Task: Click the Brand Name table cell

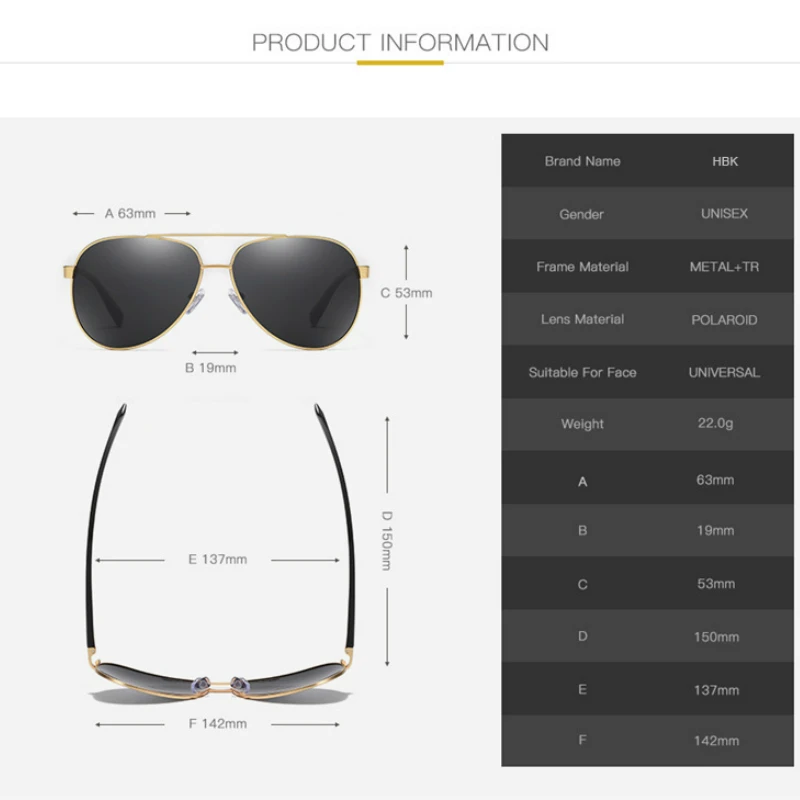Action: pos(582,161)
